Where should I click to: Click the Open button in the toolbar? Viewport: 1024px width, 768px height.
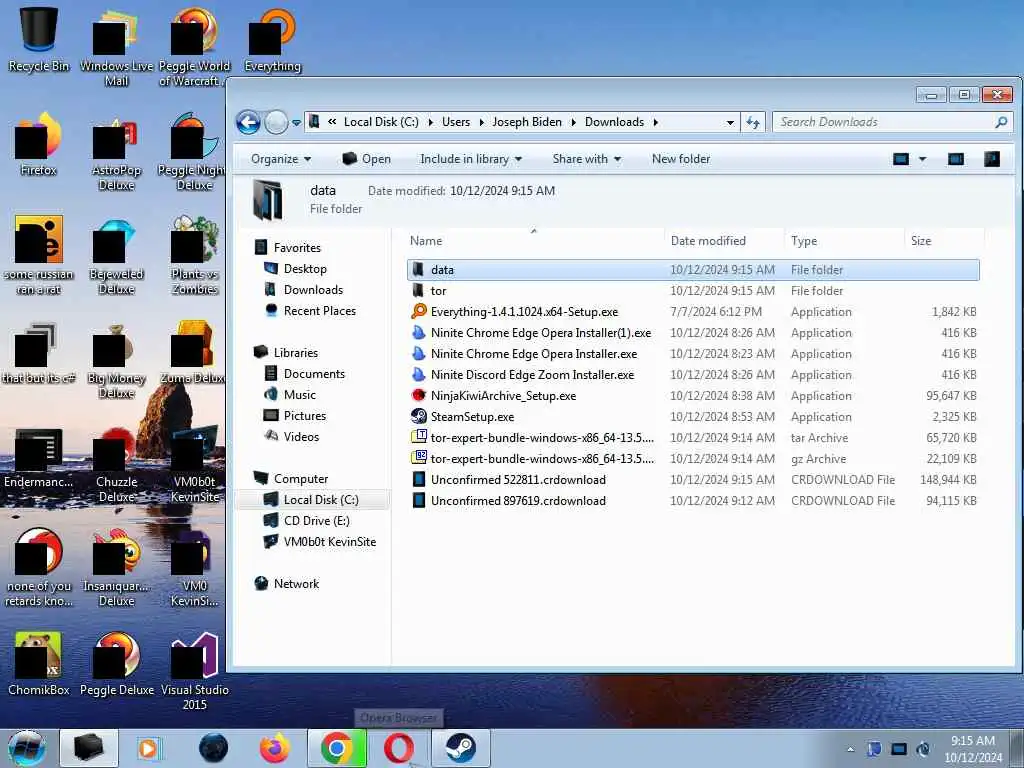coord(366,159)
